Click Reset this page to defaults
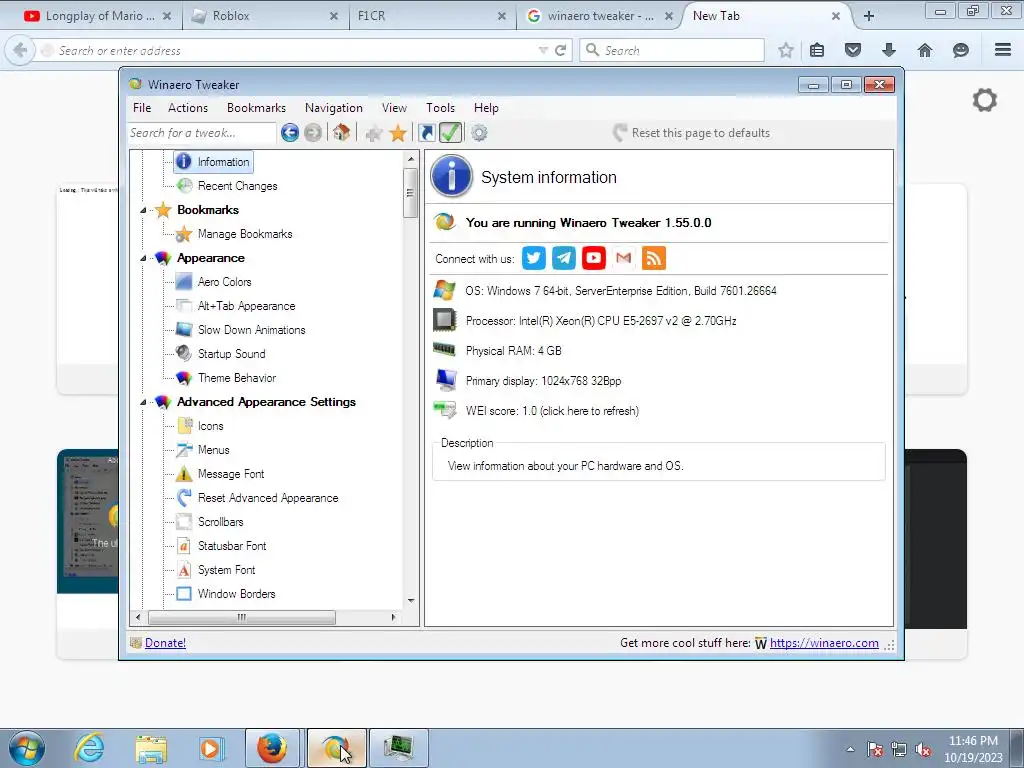1024x768 pixels. (x=691, y=133)
